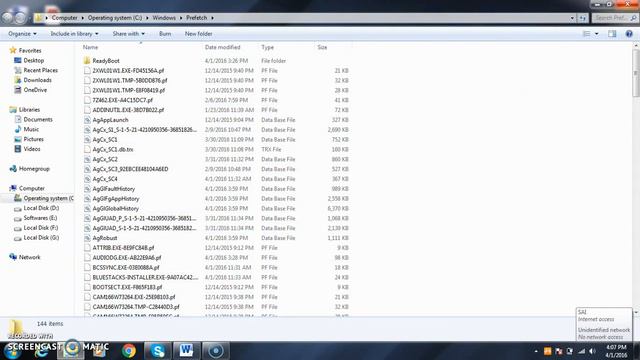Select file 7Z462.EXE-A4C15DC7.pf
Viewport: 640px width, 360px height.
pyautogui.click(x=122, y=100)
